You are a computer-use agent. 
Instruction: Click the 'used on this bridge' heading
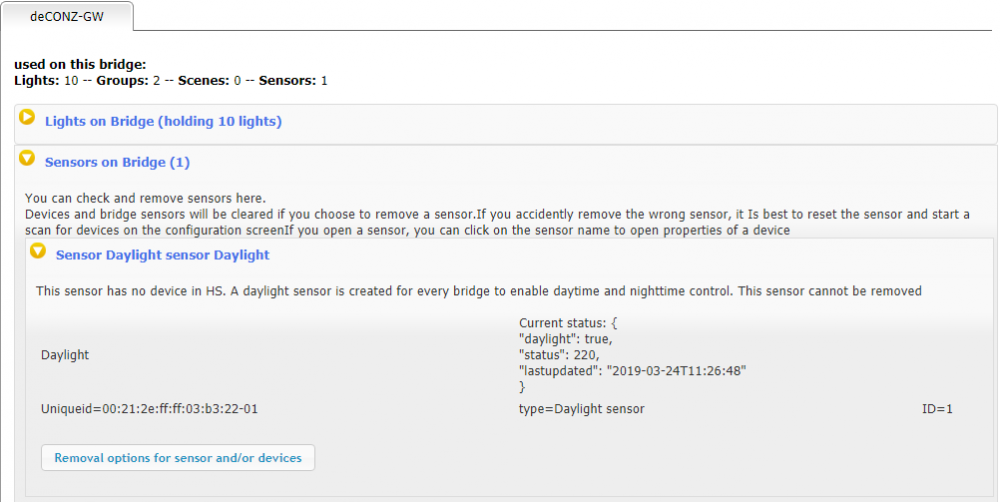coord(80,65)
